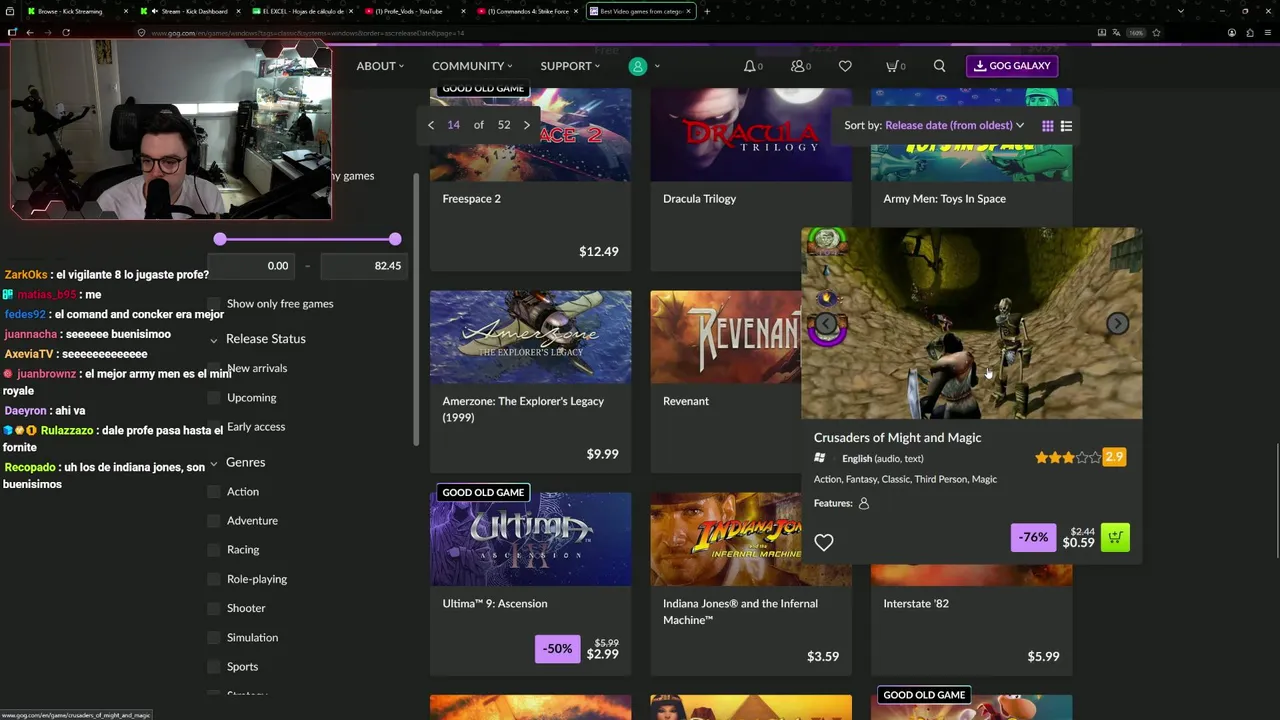Check the Sports genre

pos(214,667)
